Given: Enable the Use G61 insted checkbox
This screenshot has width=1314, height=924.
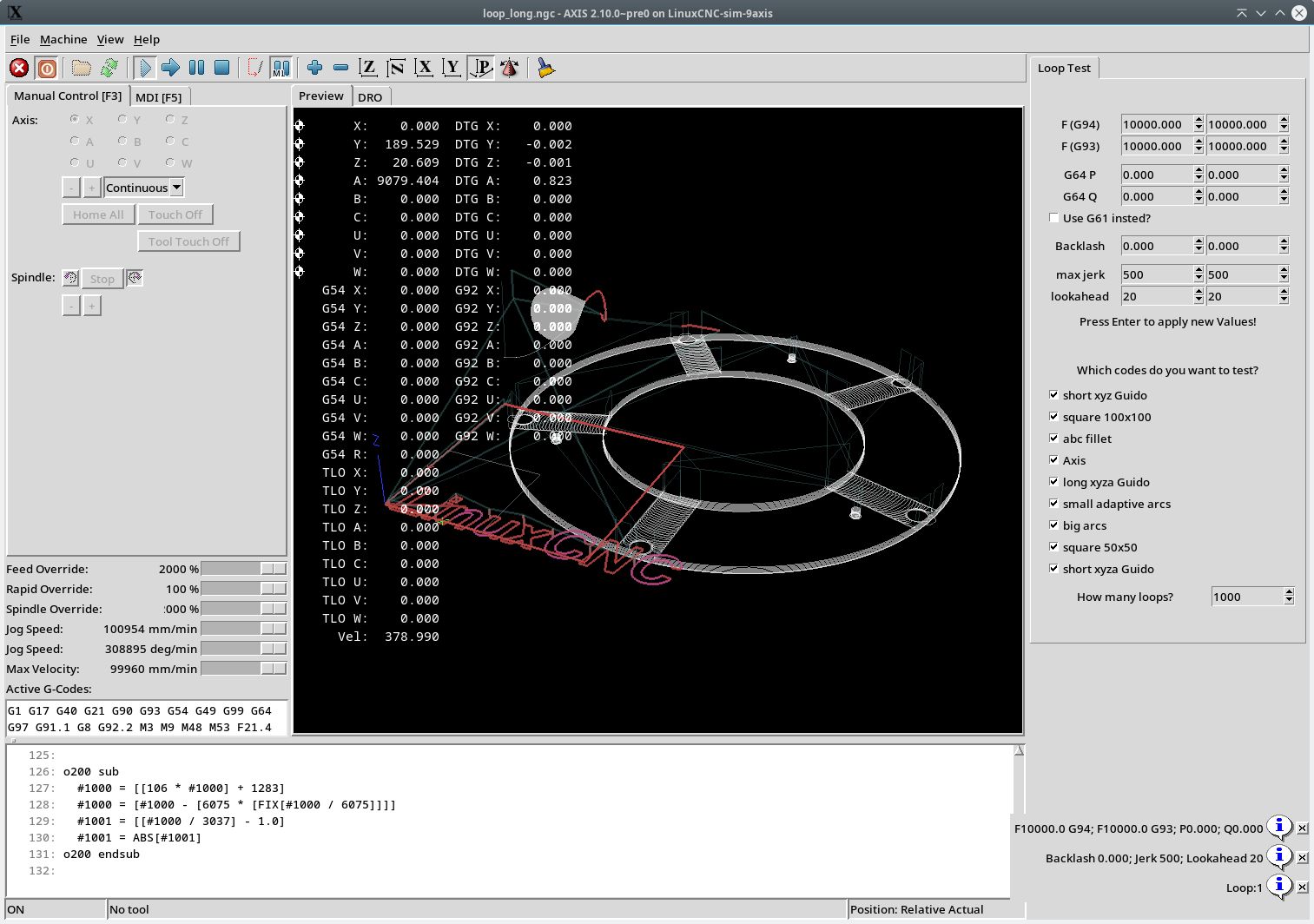Looking at the screenshot, I should (1053, 218).
